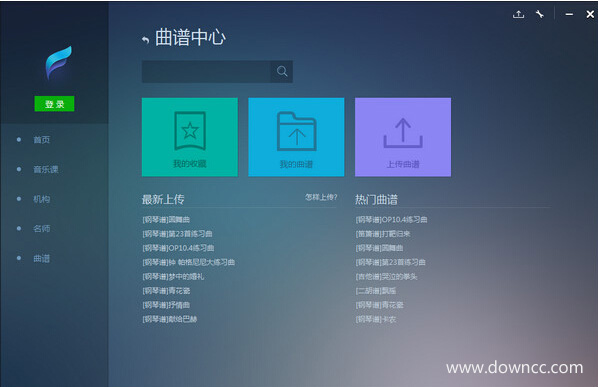
Task: Open [钢琴谱]青花瓷 under 热门曲谱
Action: click(x=379, y=305)
